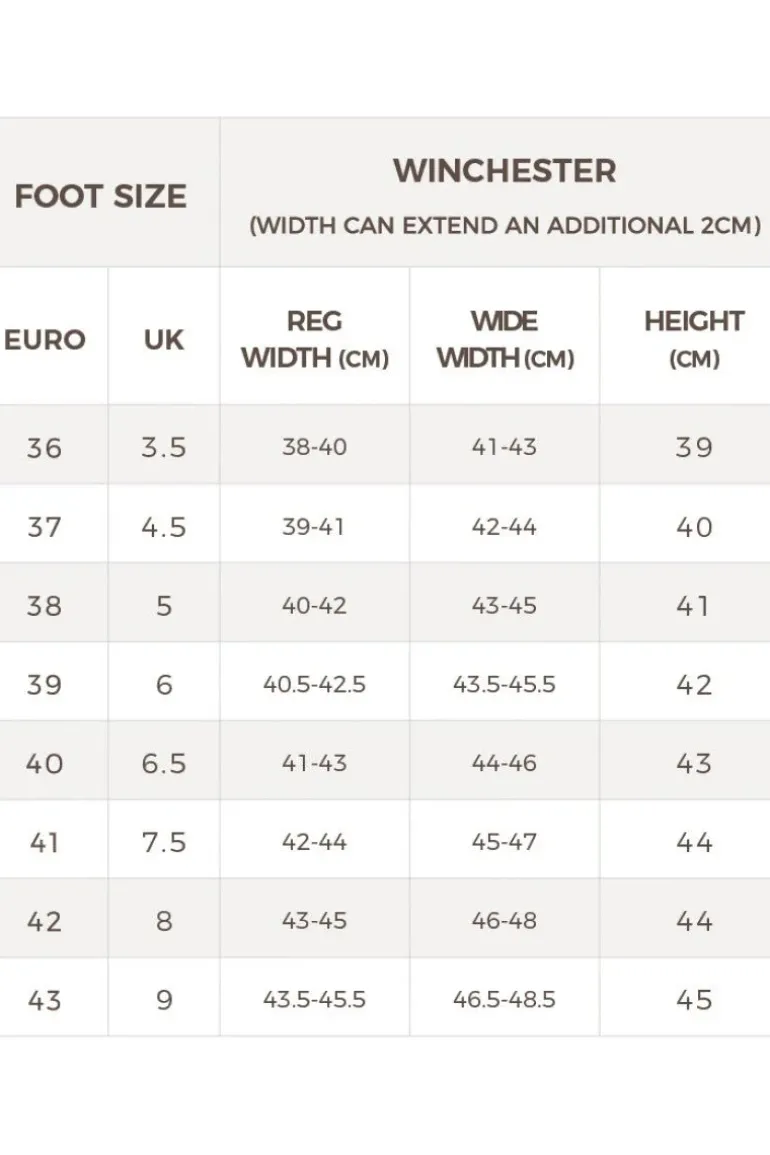Select the 43.5-45.5 wide width cell
770x1155 pixels.
(x=504, y=684)
